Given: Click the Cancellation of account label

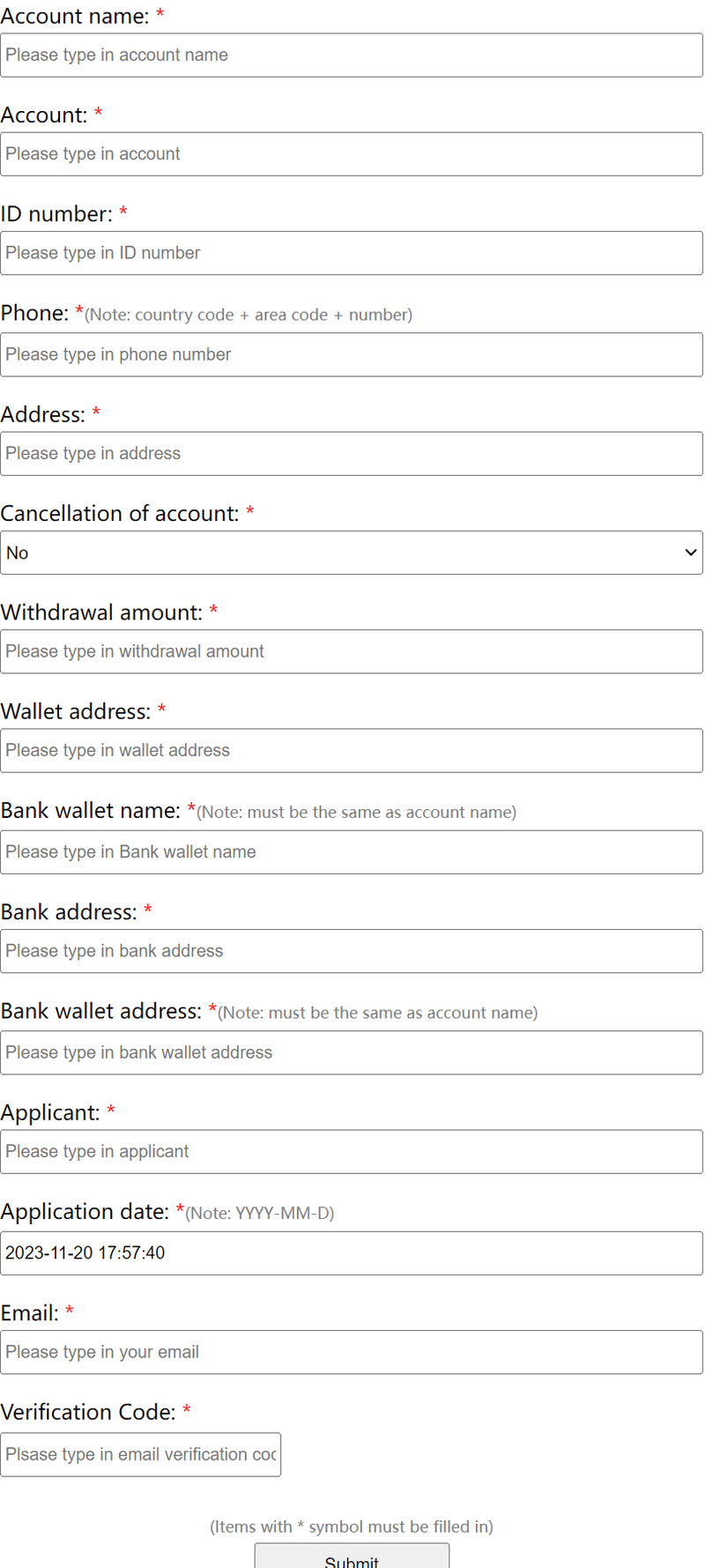Looking at the screenshot, I should [120, 514].
